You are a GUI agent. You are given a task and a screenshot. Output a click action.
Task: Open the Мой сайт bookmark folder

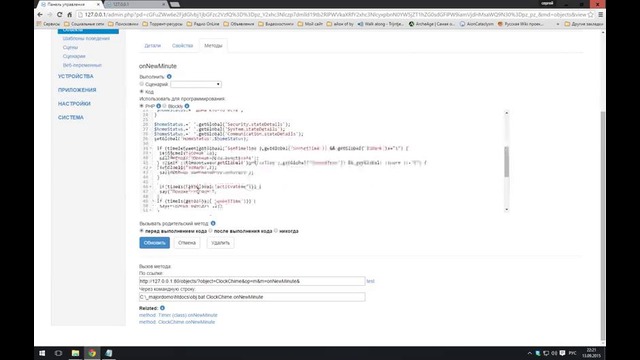[x=310, y=24]
